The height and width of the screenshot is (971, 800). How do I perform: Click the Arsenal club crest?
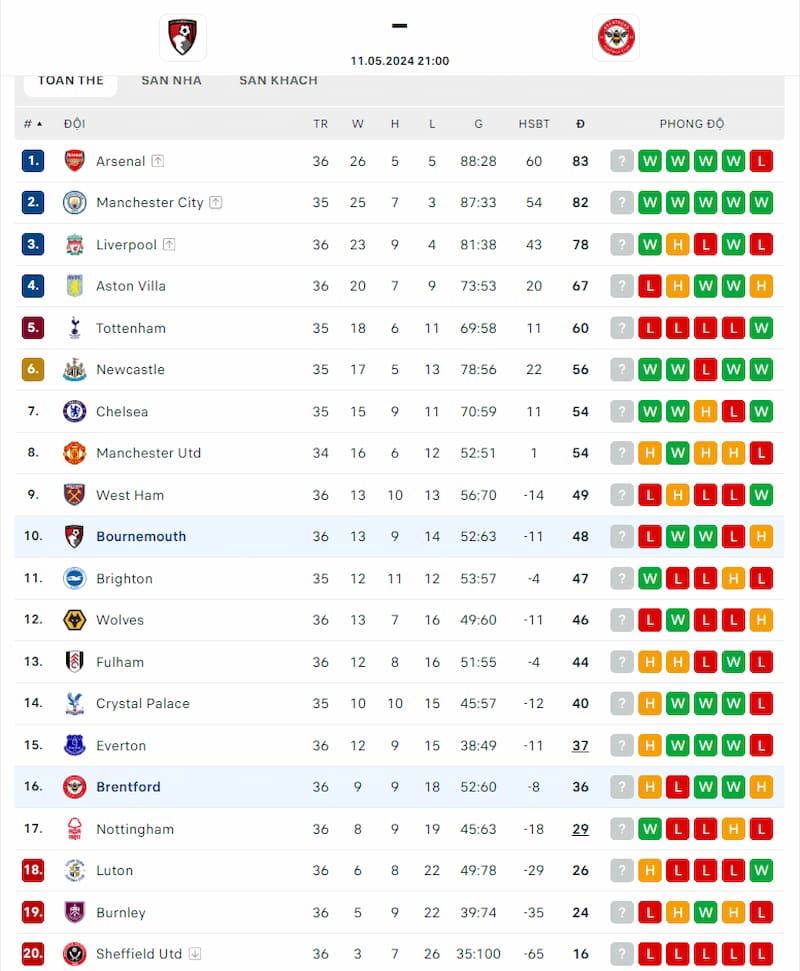click(x=75, y=160)
